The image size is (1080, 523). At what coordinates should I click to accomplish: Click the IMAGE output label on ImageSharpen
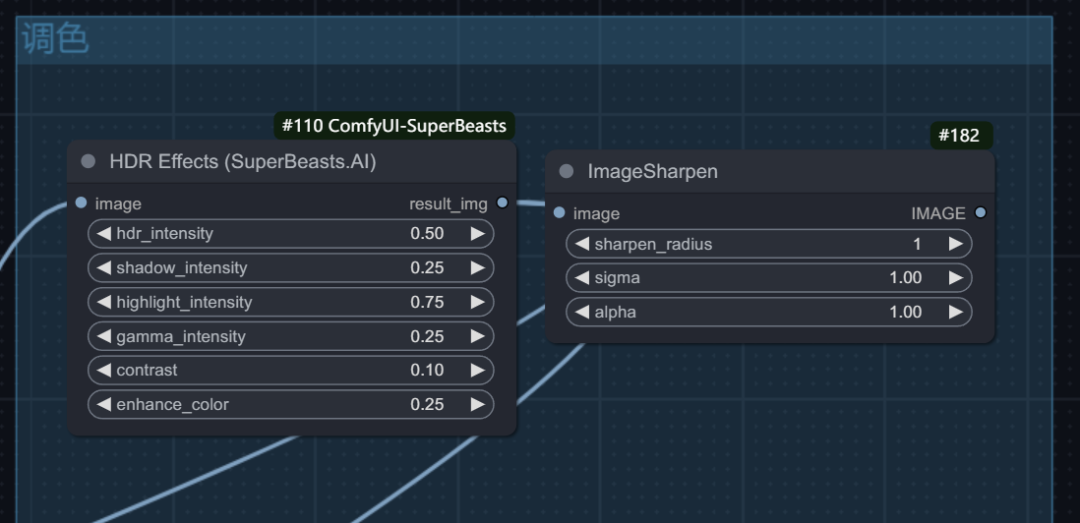click(x=938, y=214)
